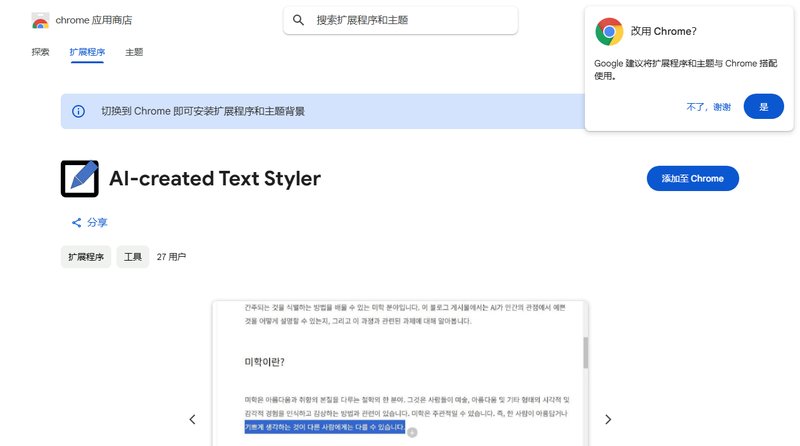Open the 工具 category chip
This screenshot has width=800, height=446.
tap(132, 257)
